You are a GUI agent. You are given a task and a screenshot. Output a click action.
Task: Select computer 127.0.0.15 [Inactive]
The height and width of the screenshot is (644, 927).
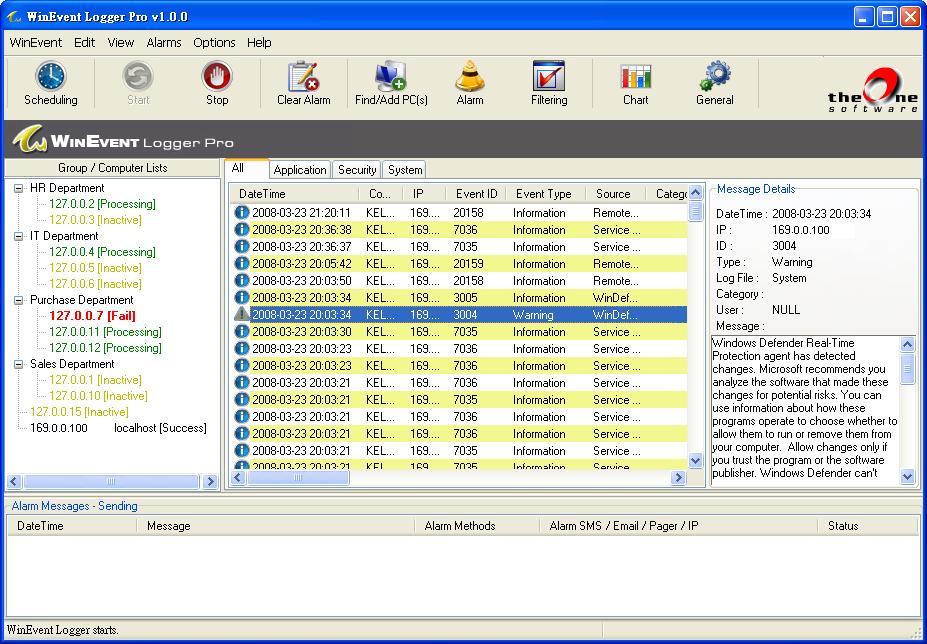pyautogui.click(x=79, y=412)
